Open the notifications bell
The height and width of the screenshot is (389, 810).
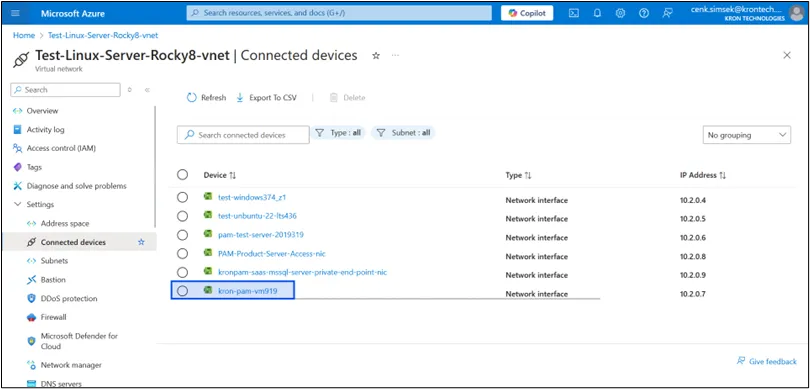click(x=597, y=13)
